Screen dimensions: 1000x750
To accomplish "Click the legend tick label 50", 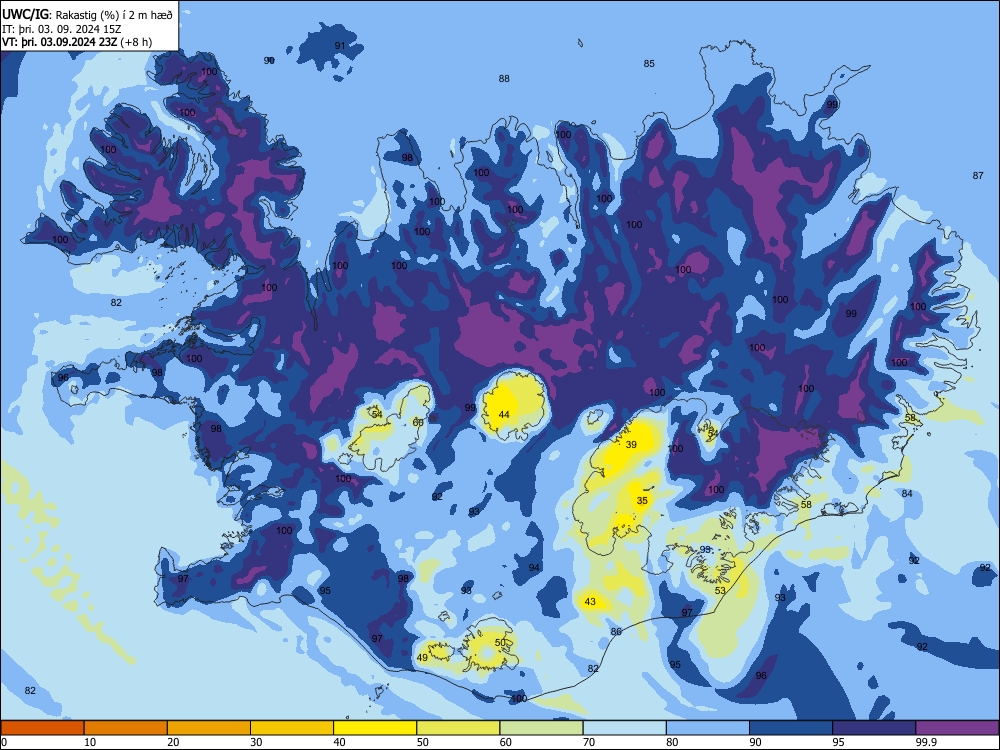I will 422,742.
